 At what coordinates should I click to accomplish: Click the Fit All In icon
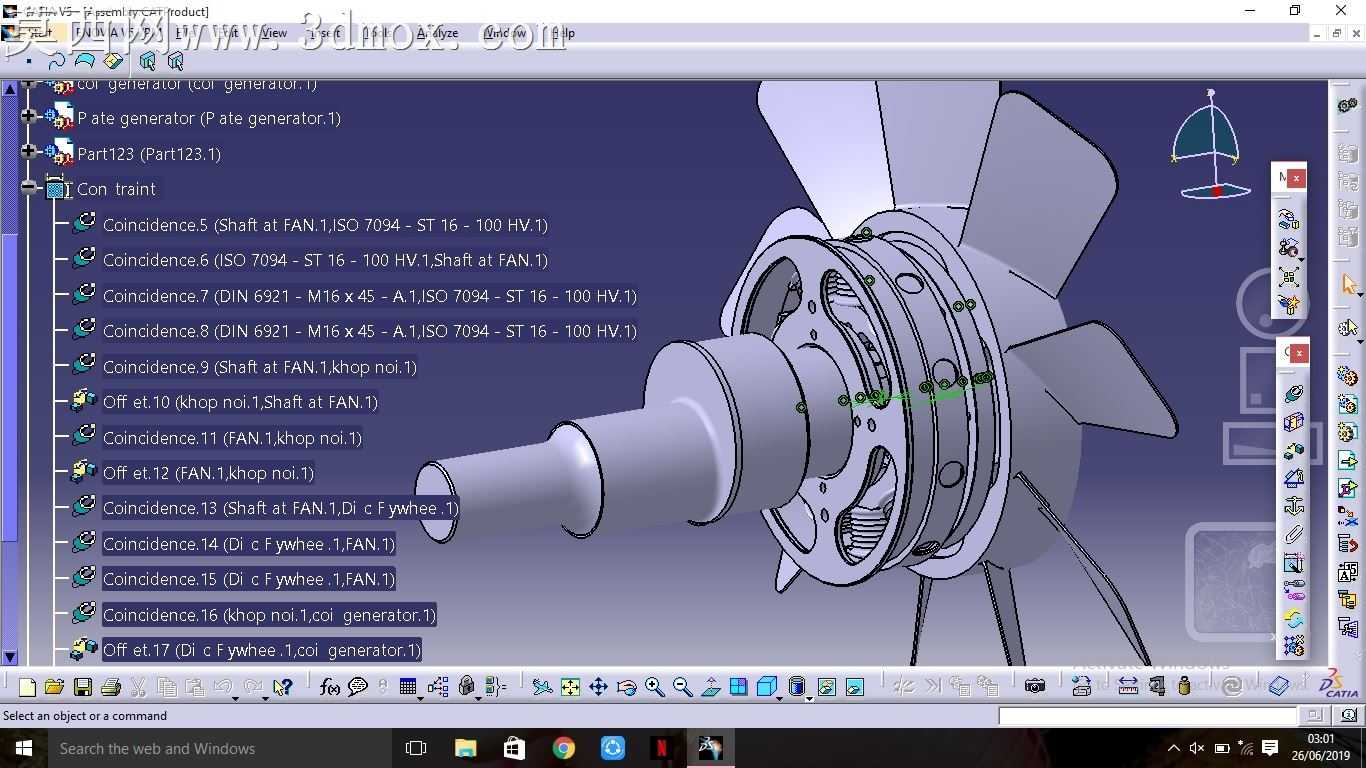point(570,687)
